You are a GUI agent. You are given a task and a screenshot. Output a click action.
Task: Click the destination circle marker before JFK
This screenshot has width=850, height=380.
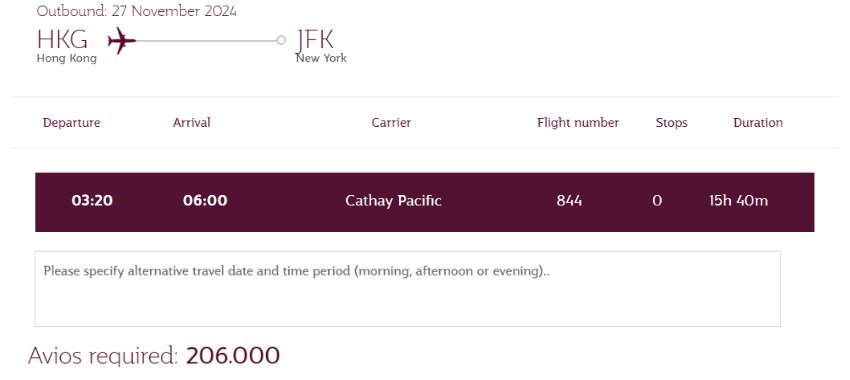coord(281,40)
